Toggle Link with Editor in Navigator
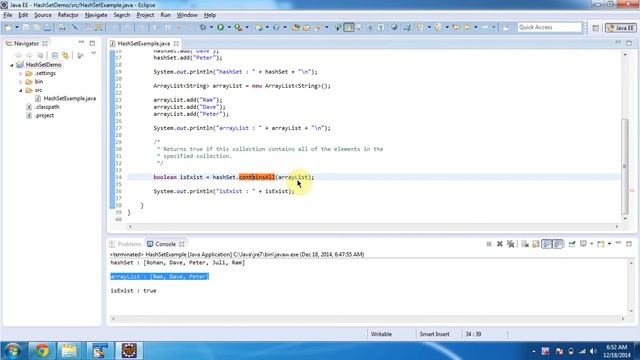This screenshot has height=360, width=640. pos(65,55)
